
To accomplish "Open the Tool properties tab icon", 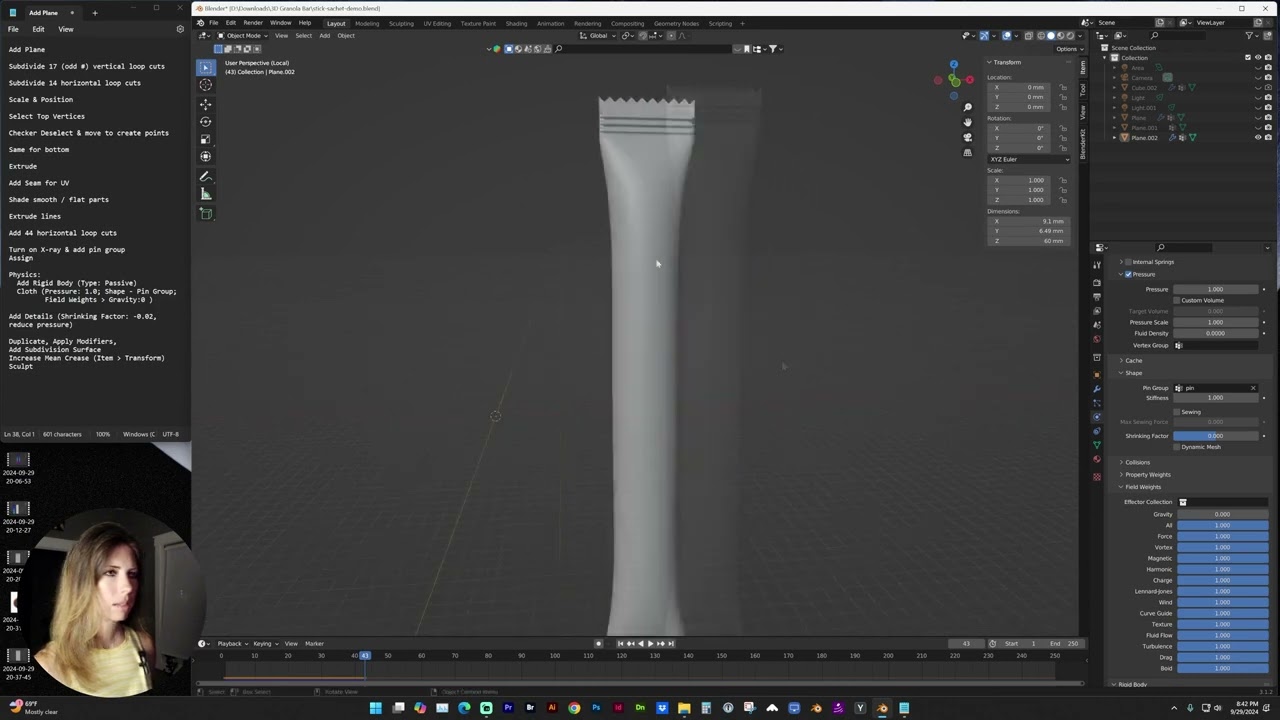I will pyautogui.click(x=1097, y=265).
